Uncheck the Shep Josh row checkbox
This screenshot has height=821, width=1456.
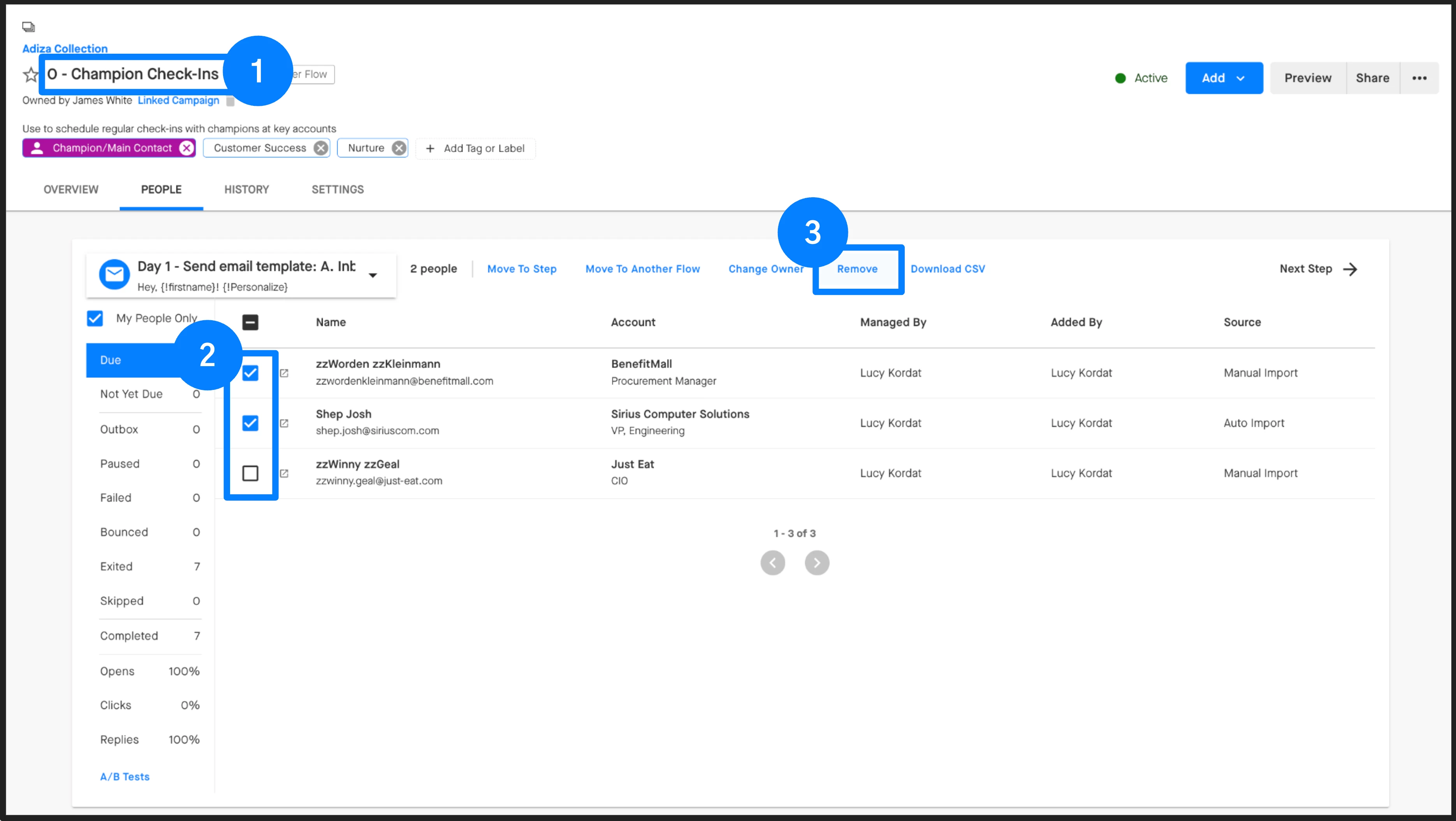250,423
